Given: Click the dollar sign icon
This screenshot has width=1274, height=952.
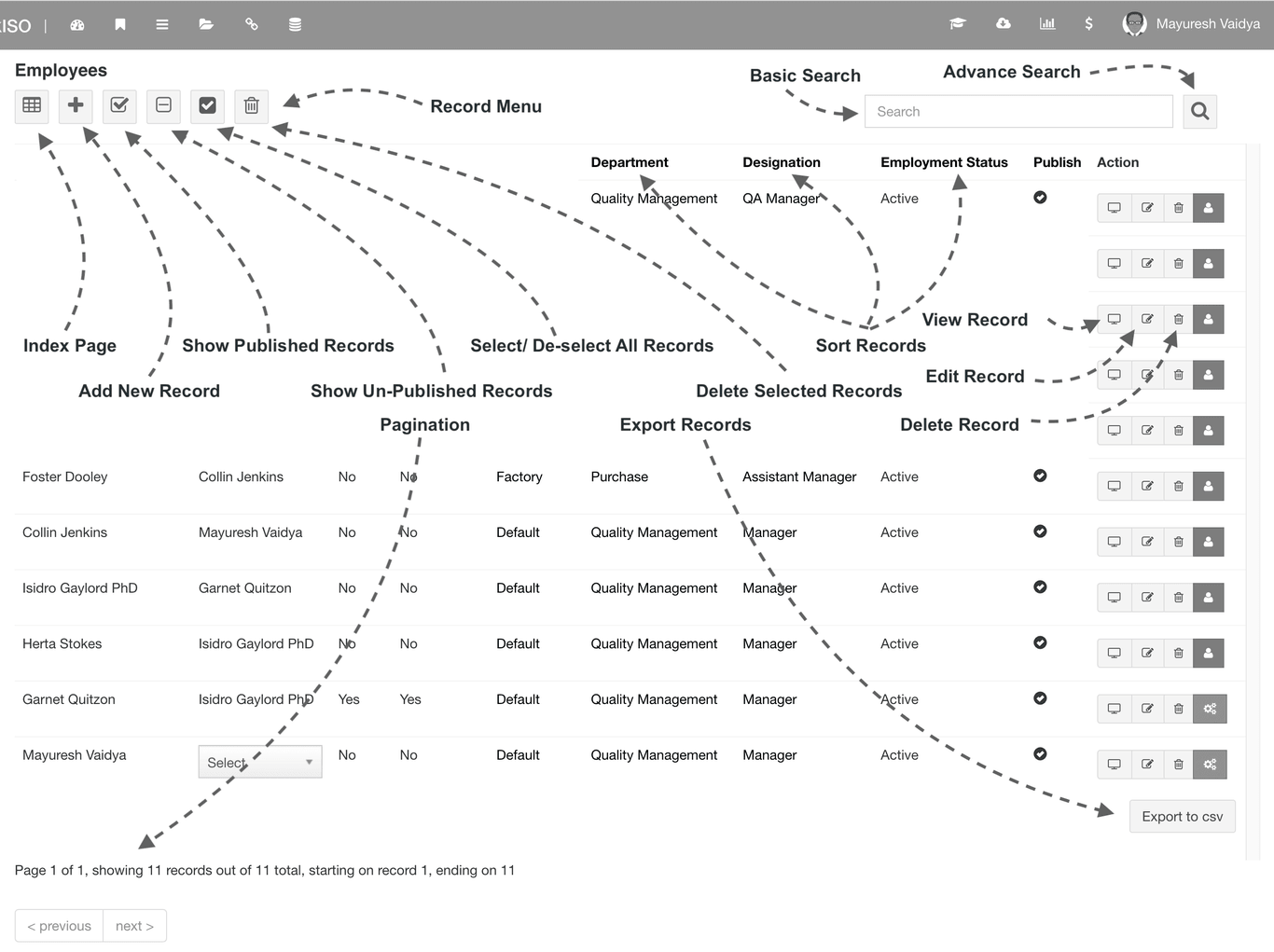Looking at the screenshot, I should pos(1088,23).
